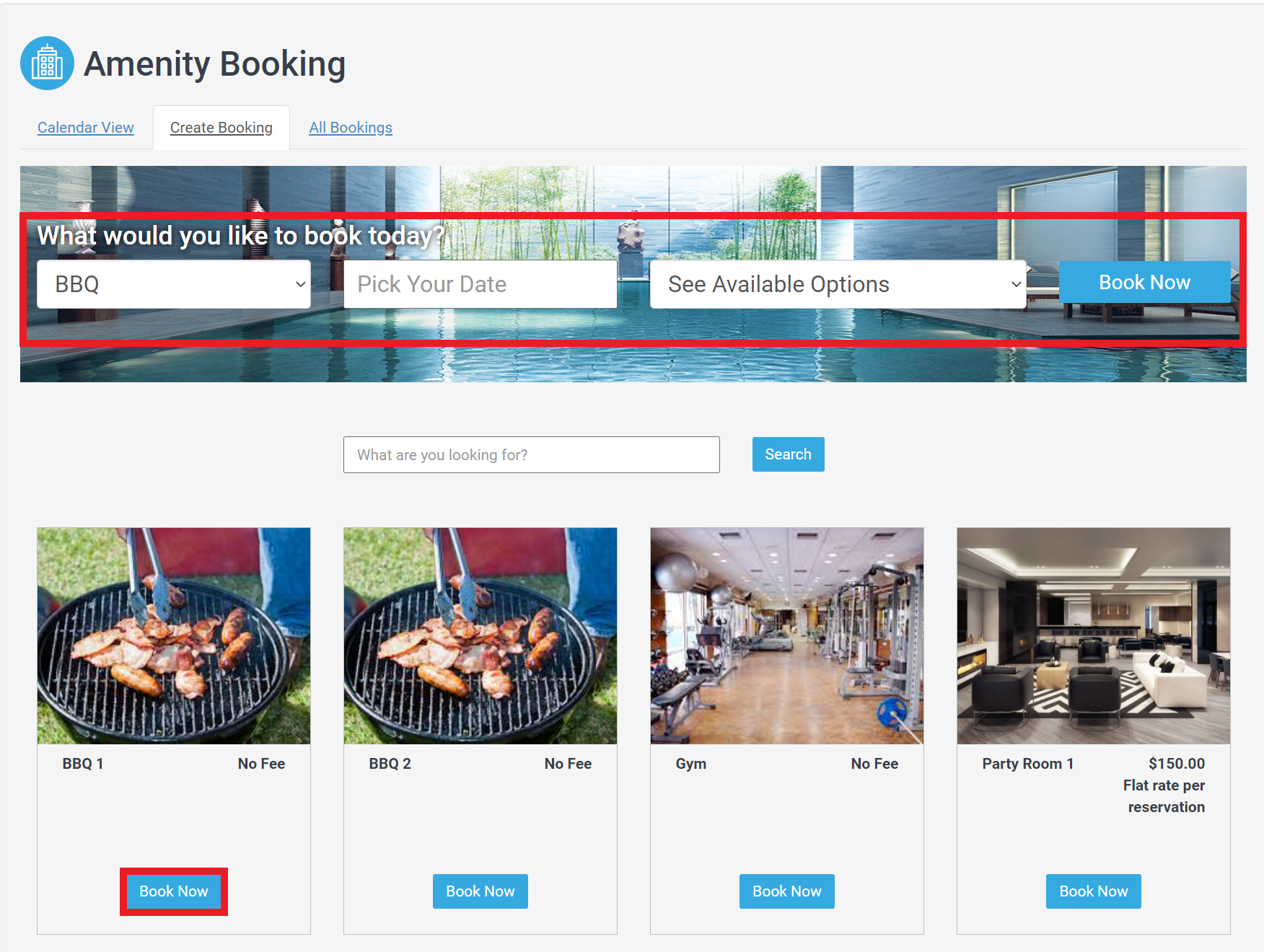Open the BBQ amenity dropdown
The height and width of the screenshot is (952, 1264).
[174, 284]
